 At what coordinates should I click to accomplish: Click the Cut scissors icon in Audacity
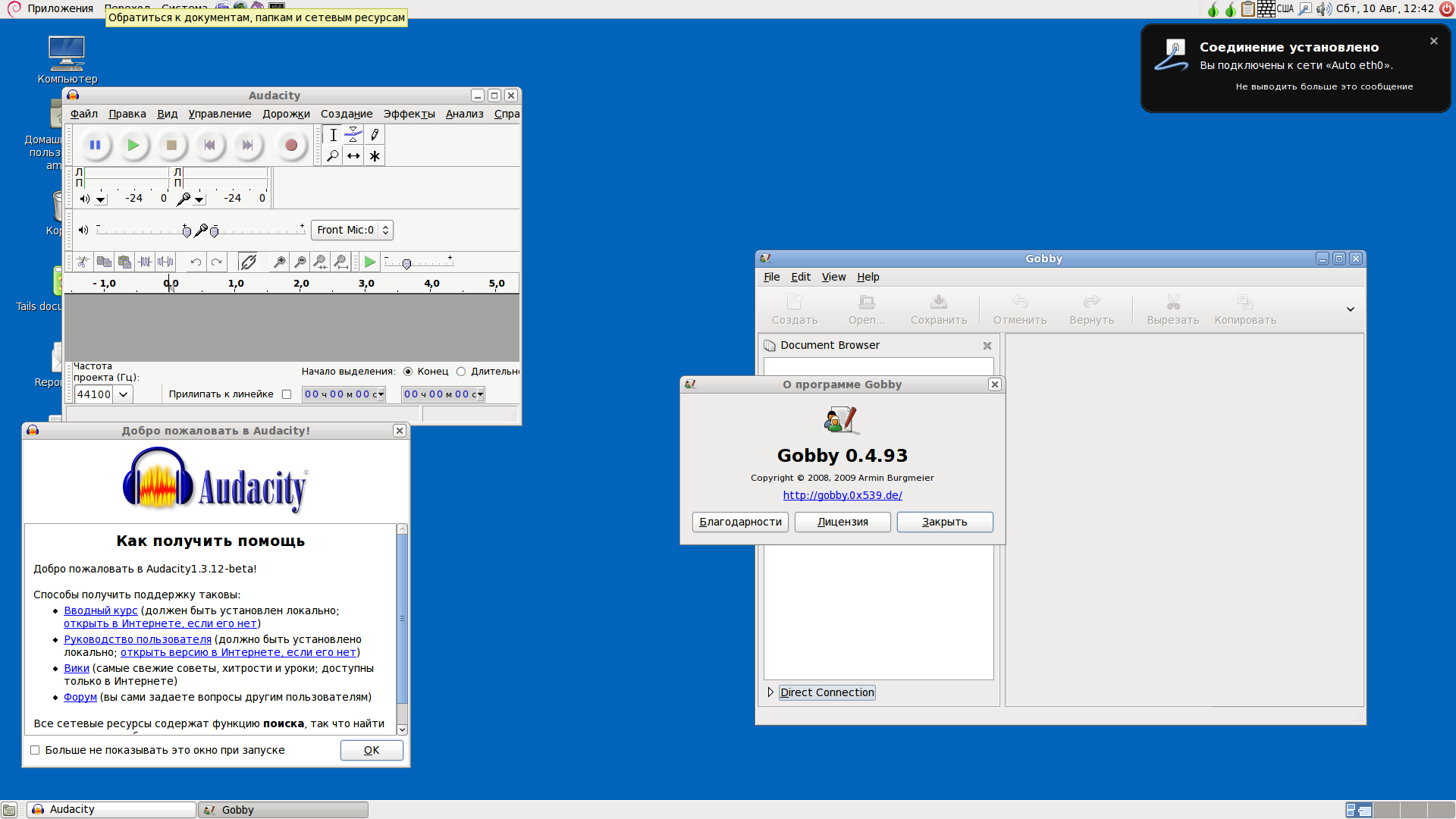(x=83, y=262)
